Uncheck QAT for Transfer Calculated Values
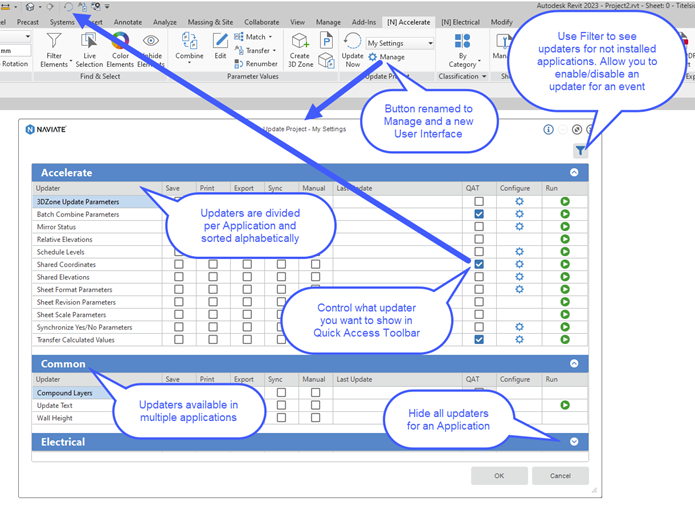The width and height of the screenshot is (695, 506). 479,339
